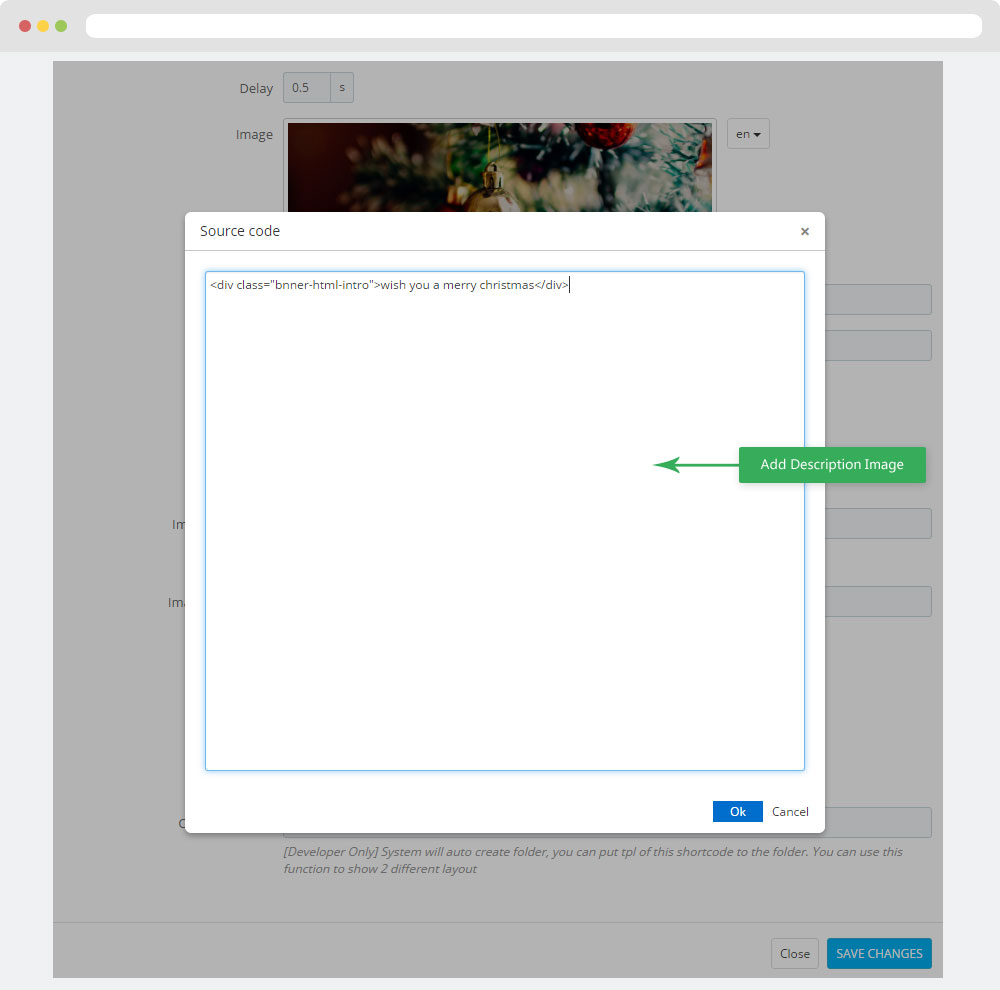Click the 's' seconds unit next to Delay
Viewport: 1000px width, 990px height.
pos(342,88)
